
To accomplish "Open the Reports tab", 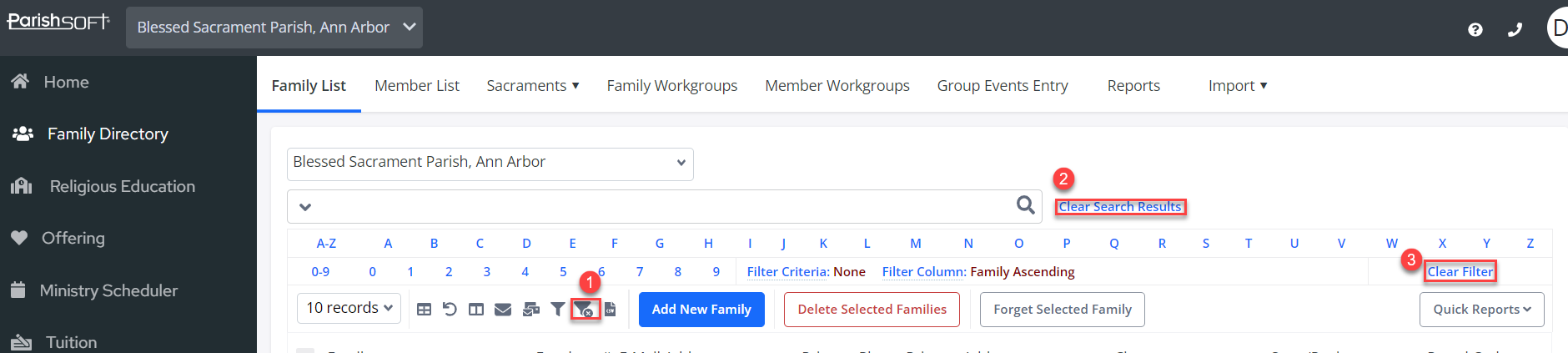I will [x=1133, y=86].
